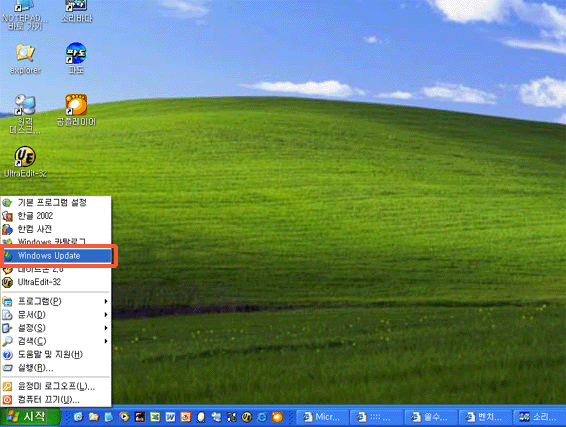Open 한글 2002 from the Start menu
This screenshot has width=566, height=427.
coord(56,216)
